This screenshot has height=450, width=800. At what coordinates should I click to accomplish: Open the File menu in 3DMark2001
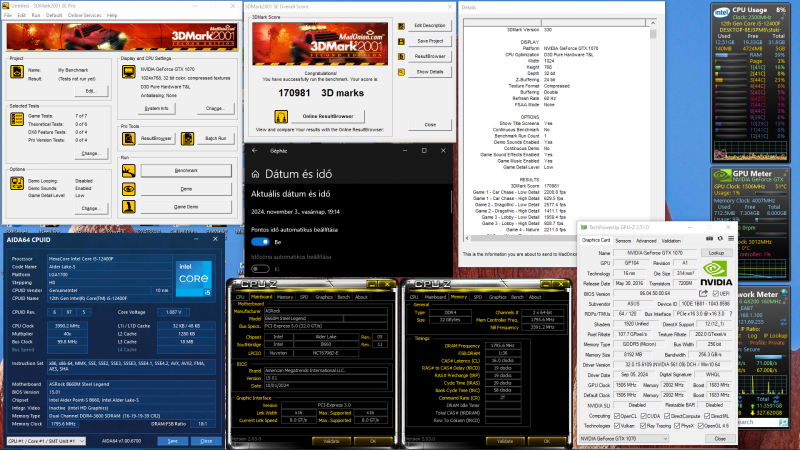click(8, 15)
